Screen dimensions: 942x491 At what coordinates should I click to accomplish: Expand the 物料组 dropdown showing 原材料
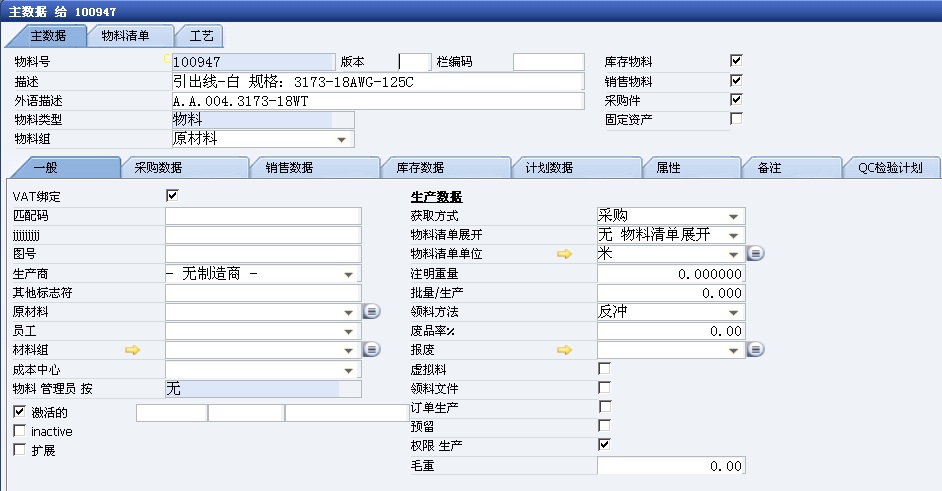pos(342,139)
